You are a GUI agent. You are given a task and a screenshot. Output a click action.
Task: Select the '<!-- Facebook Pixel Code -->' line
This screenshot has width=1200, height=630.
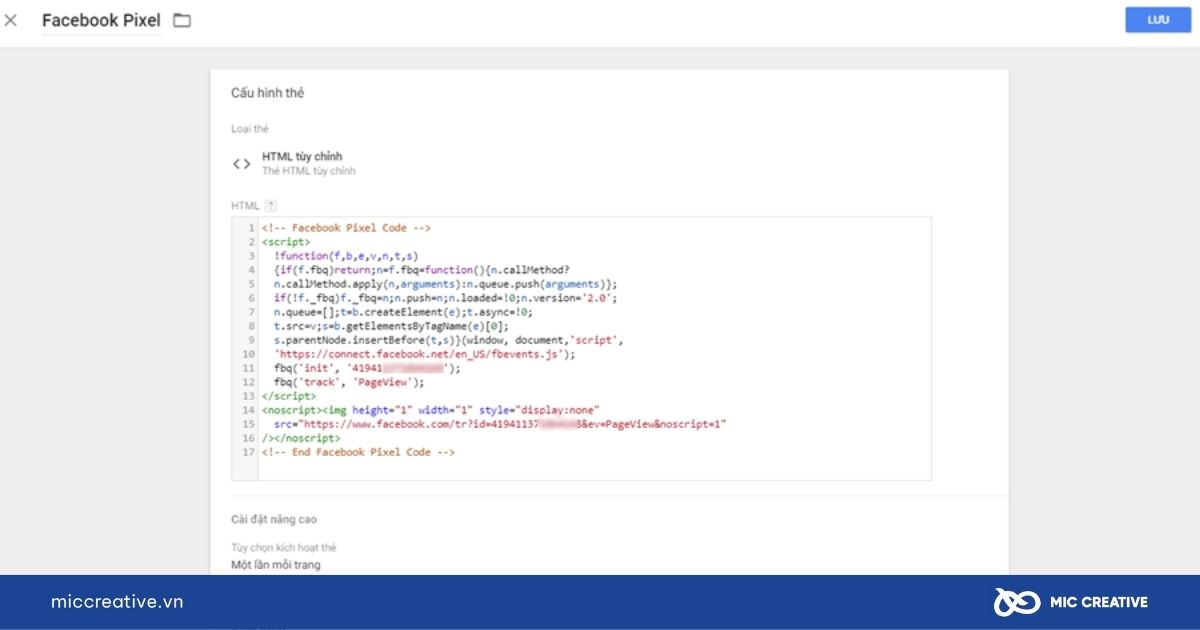pos(346,228)
